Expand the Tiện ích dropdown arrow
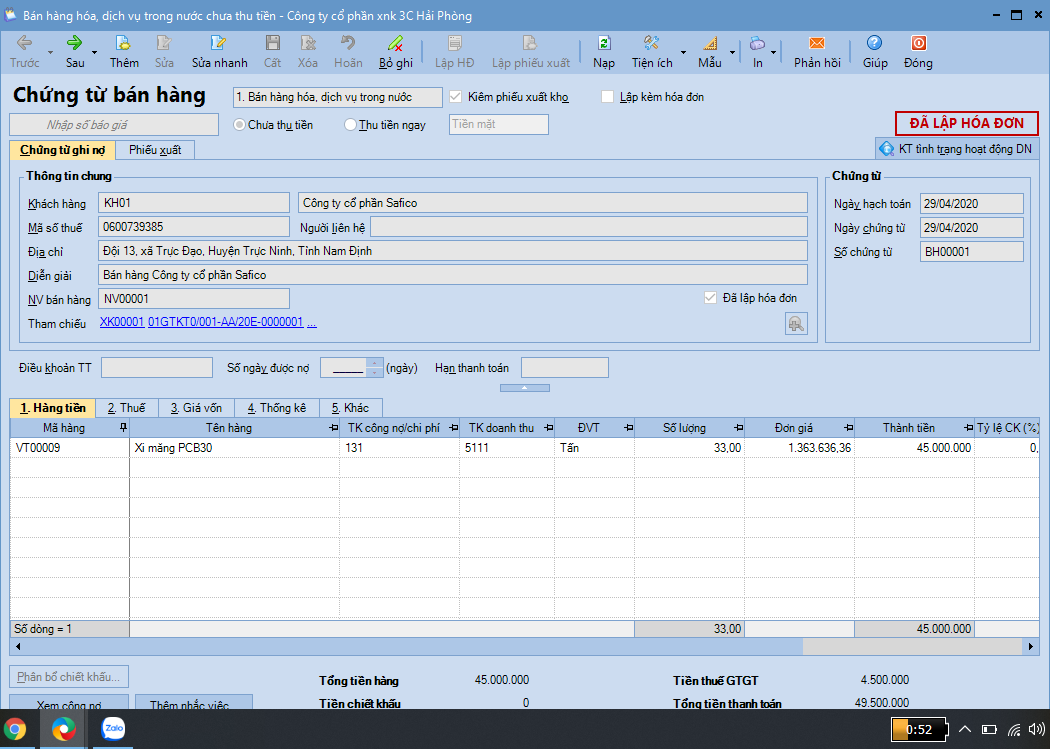The height and width of the screenshot is (749, 1050). point(683,52)
